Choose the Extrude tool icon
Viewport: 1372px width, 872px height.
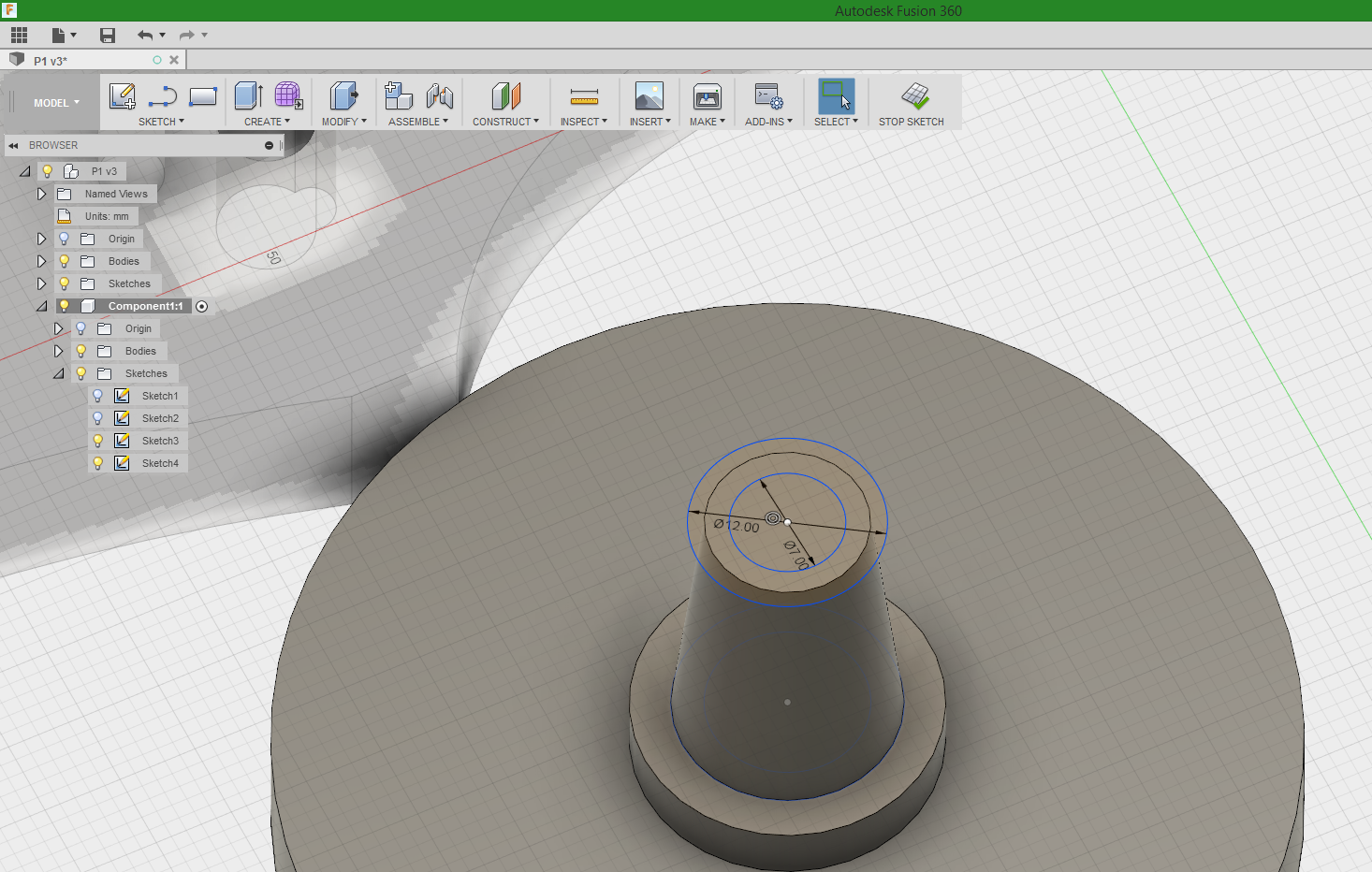pyautogui.click(x=248, y=96)
